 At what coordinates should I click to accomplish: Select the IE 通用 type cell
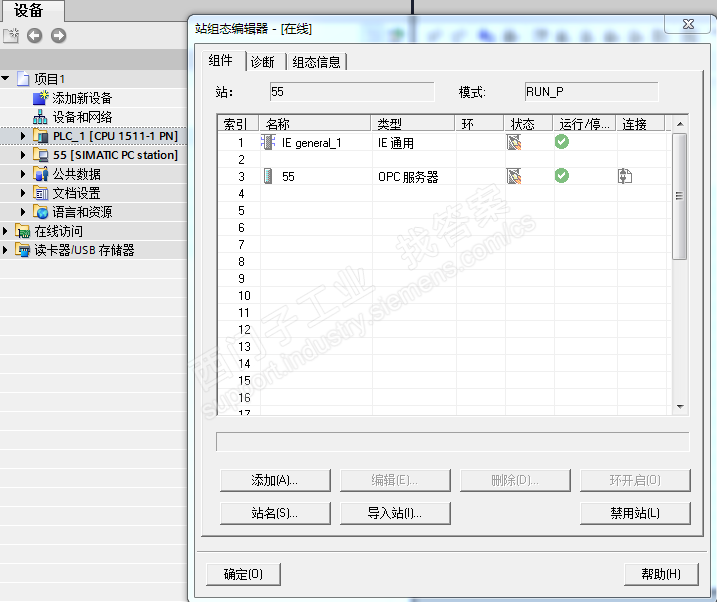point(396,143)
